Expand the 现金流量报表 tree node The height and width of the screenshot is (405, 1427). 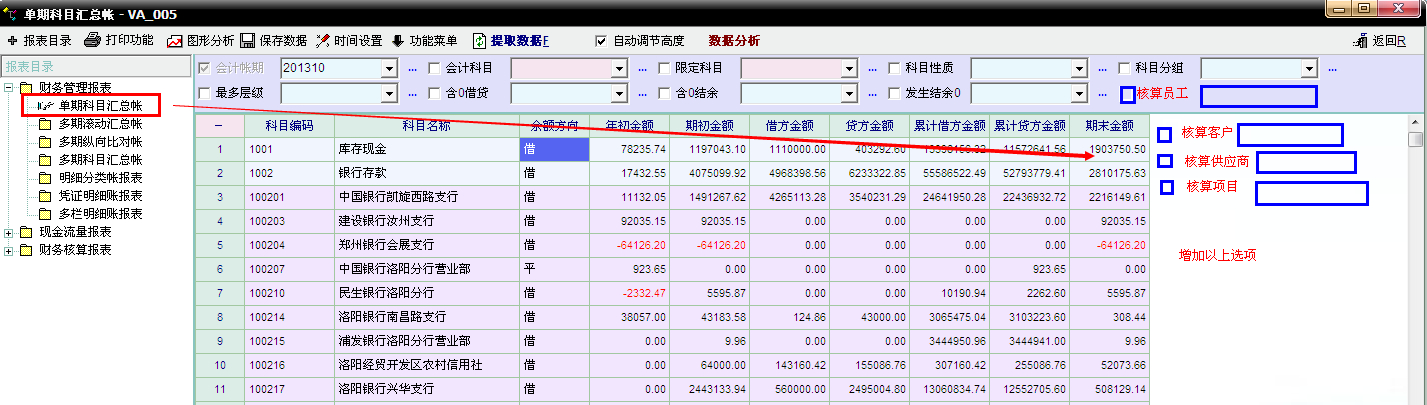tap(9, 232)
